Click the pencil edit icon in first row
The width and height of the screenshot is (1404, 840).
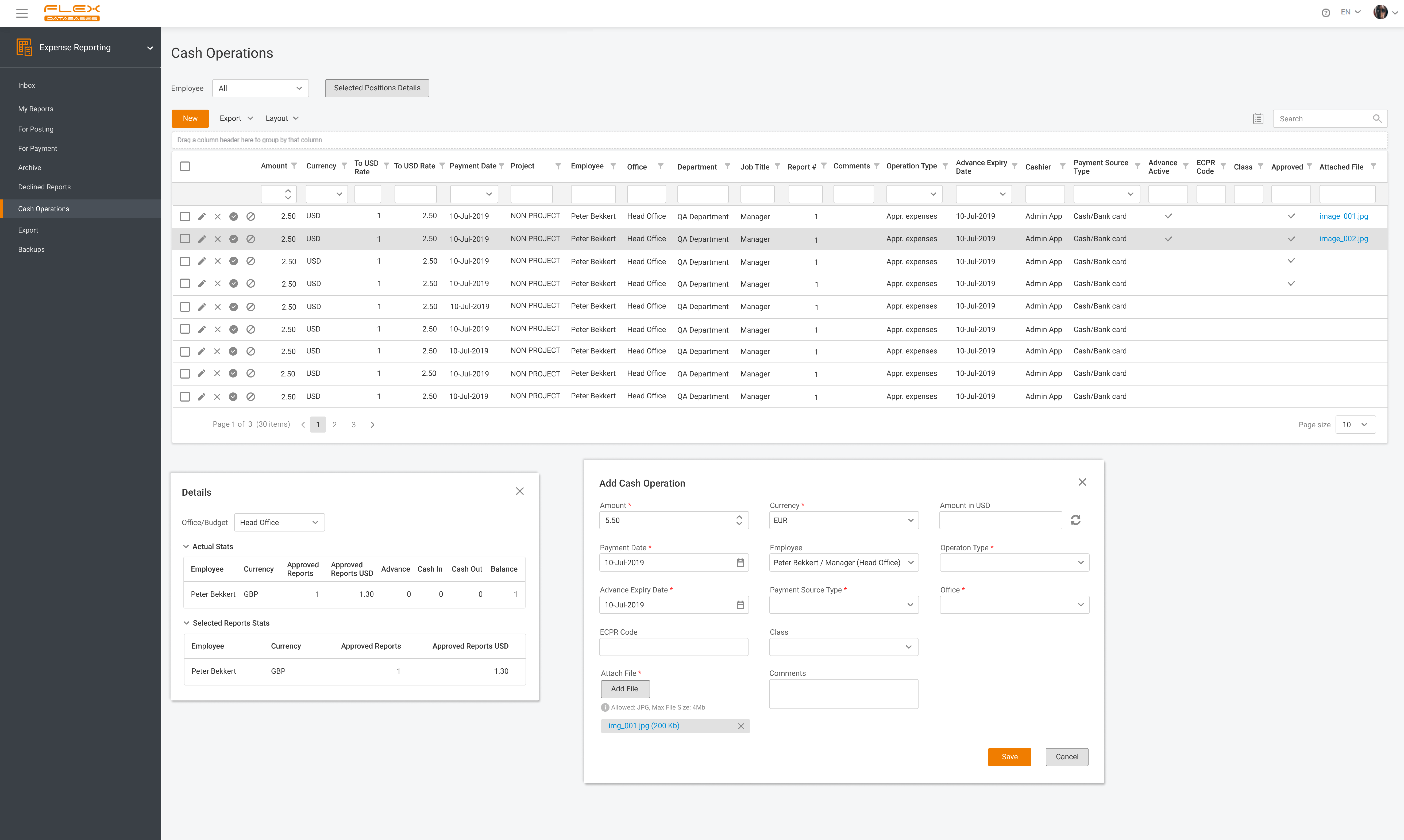(202, 216)
